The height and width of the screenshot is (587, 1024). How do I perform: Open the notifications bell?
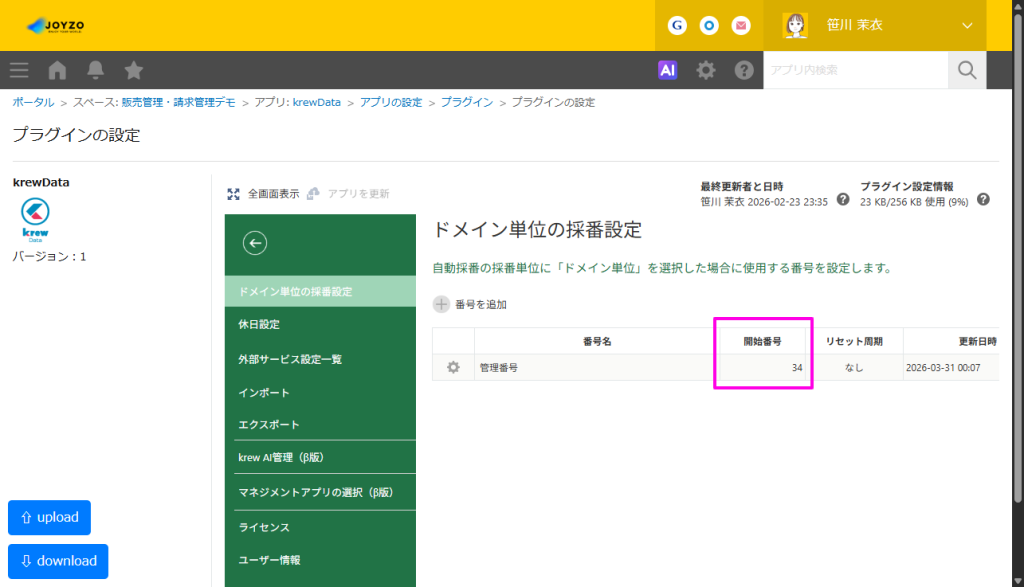(96, 70)
